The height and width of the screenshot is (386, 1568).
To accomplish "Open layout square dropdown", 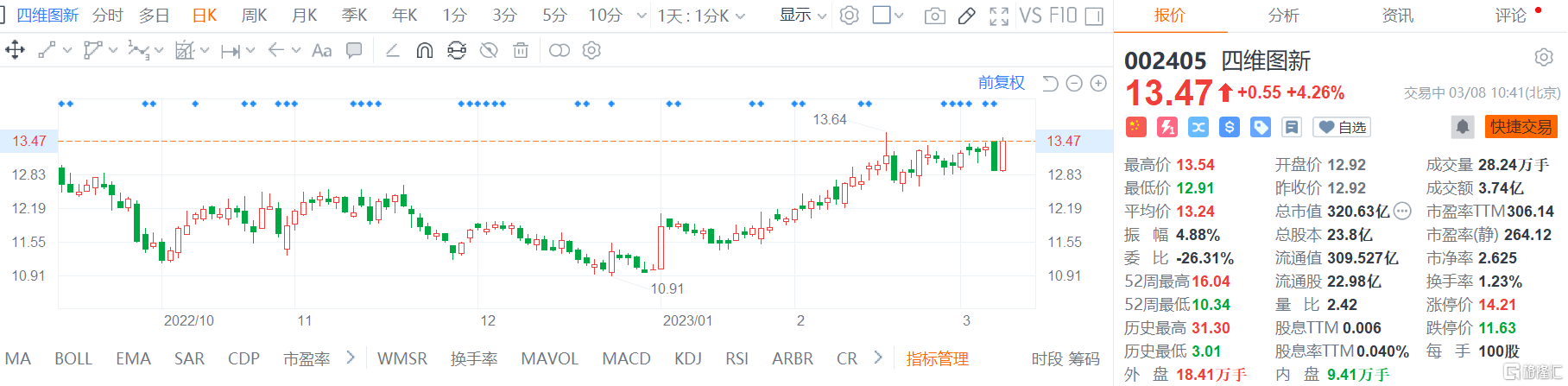I will [888, 16].
